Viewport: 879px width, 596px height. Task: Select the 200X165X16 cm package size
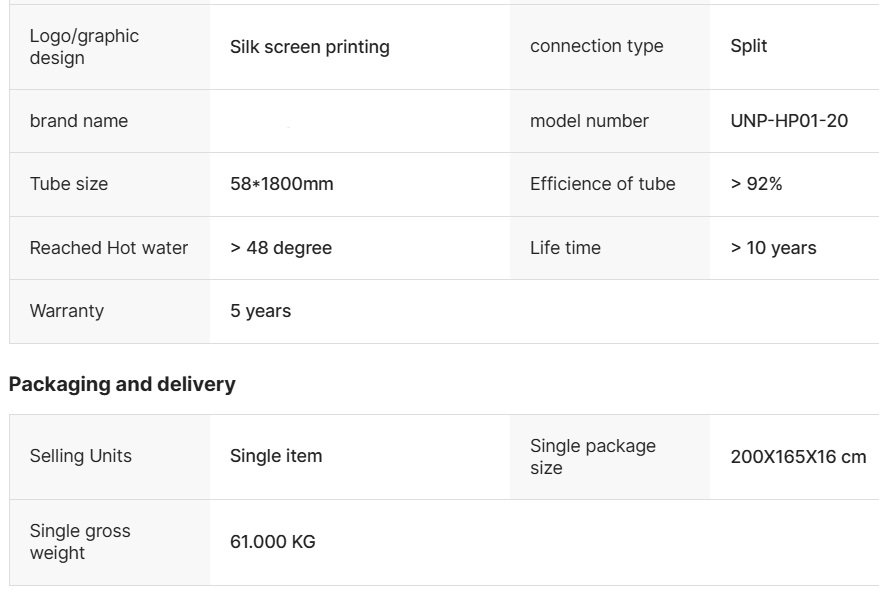(797, 457)
